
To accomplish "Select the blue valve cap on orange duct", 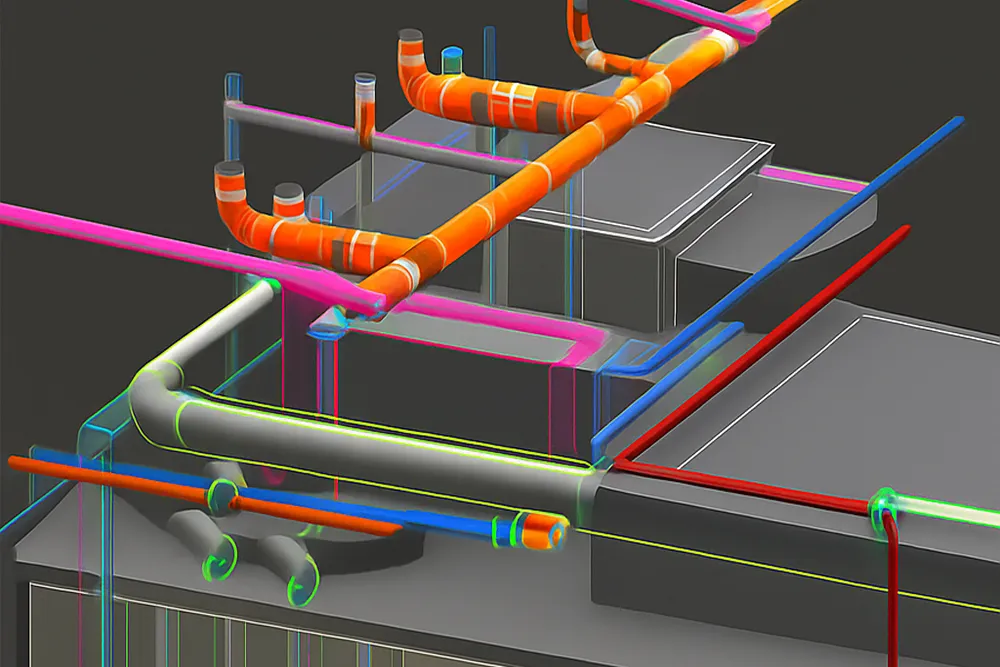I will coord(452,53).
